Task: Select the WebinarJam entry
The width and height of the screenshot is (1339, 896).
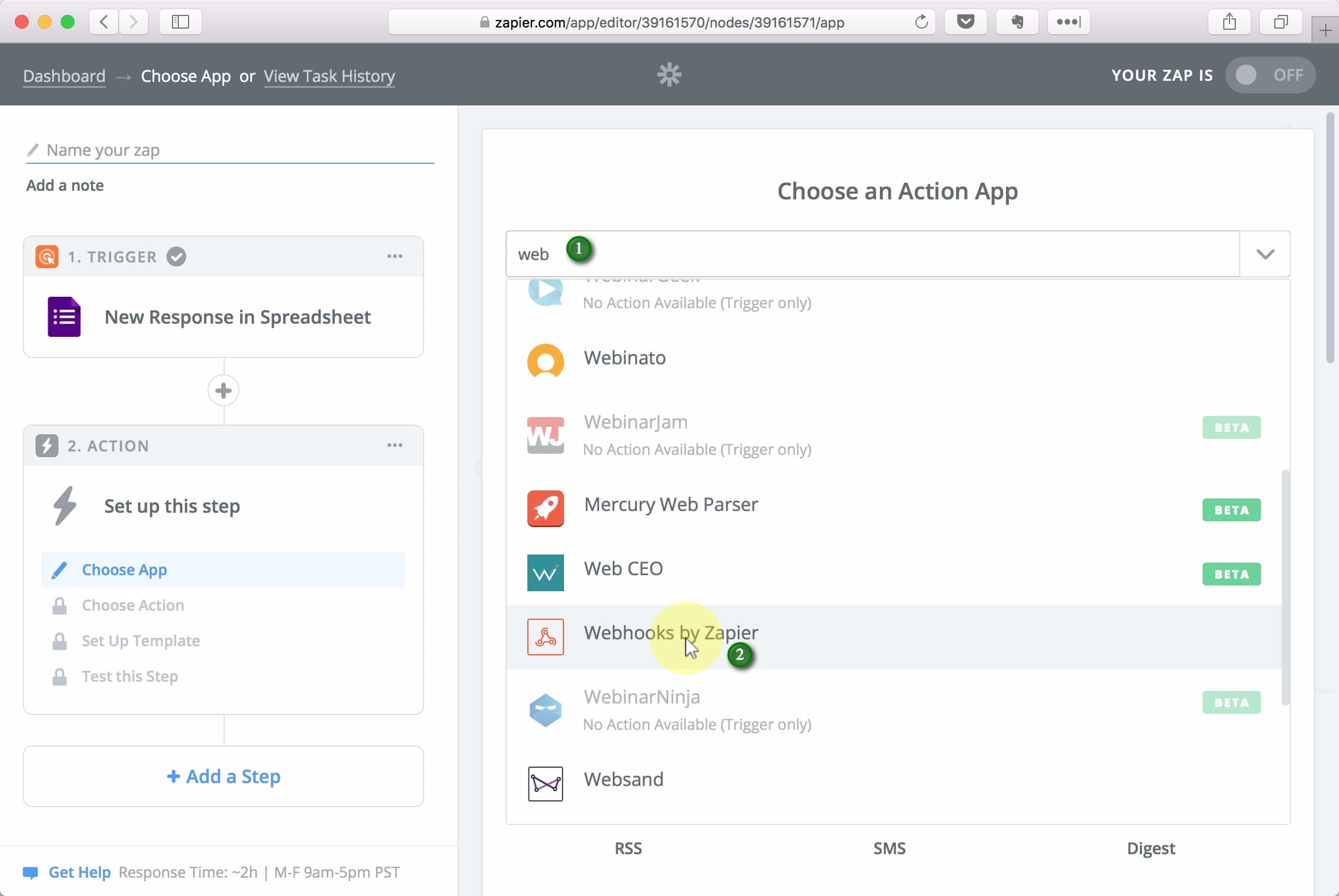Action: tap(894, 435)
